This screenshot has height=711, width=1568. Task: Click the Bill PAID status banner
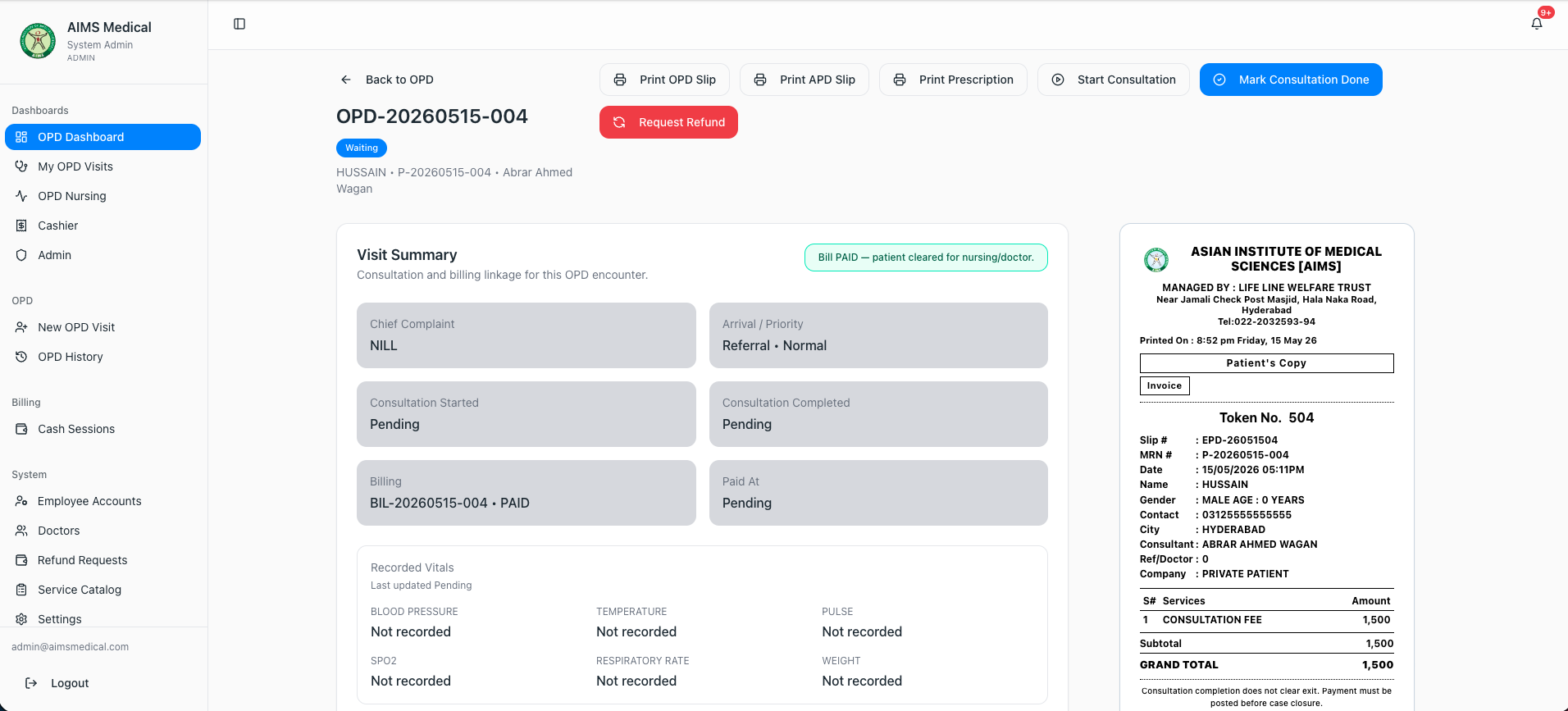click(926, 258)
